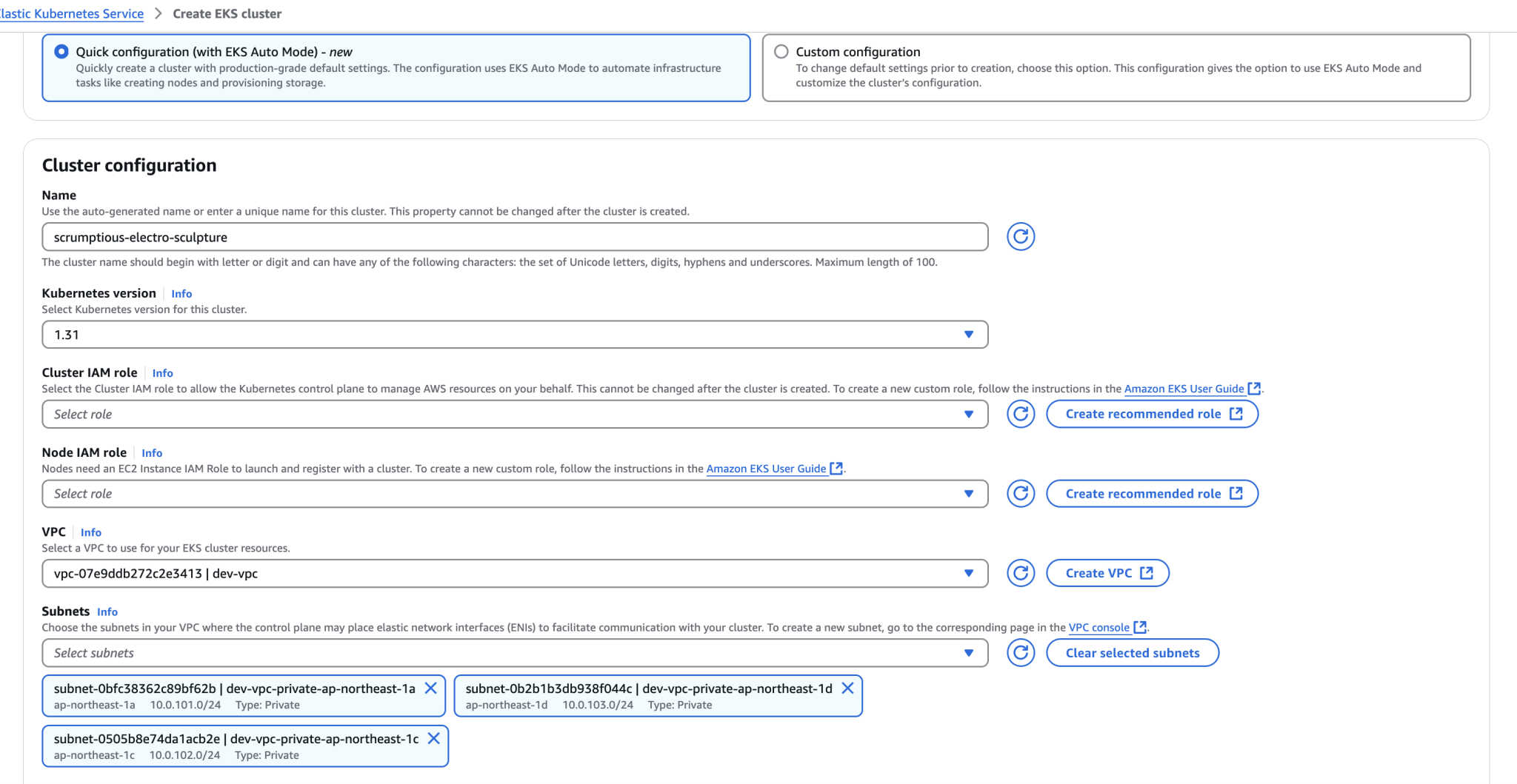Regenerate the auto-generated cluster name
1517x784 pixels.
pyautogui.click(x=1020, y=237)
